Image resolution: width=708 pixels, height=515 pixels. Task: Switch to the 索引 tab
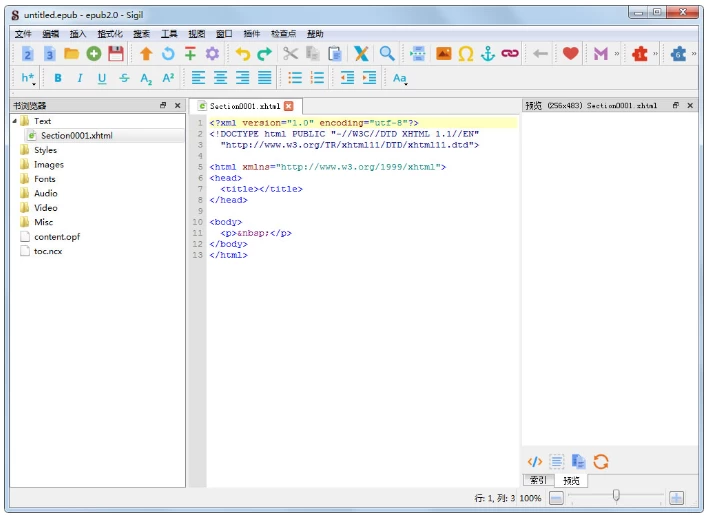(x=539, y=481)
